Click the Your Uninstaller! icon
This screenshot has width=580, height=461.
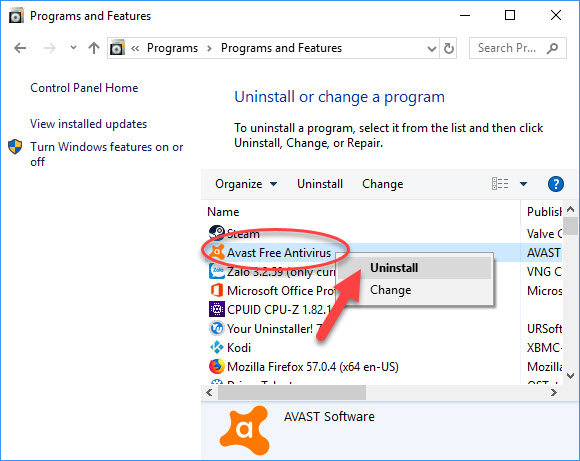pos(216,328)
